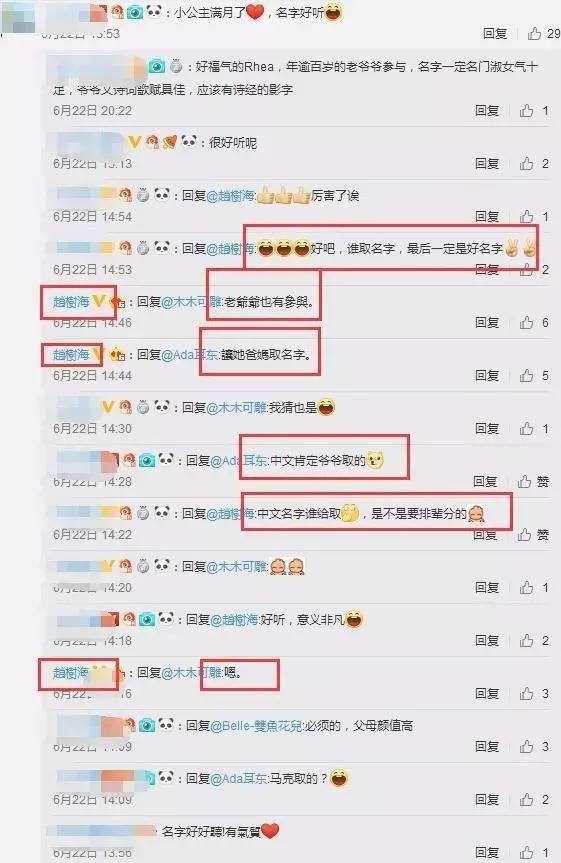
Task: Like the comment '好听，意义非凡'
Action: coord(526,641)
